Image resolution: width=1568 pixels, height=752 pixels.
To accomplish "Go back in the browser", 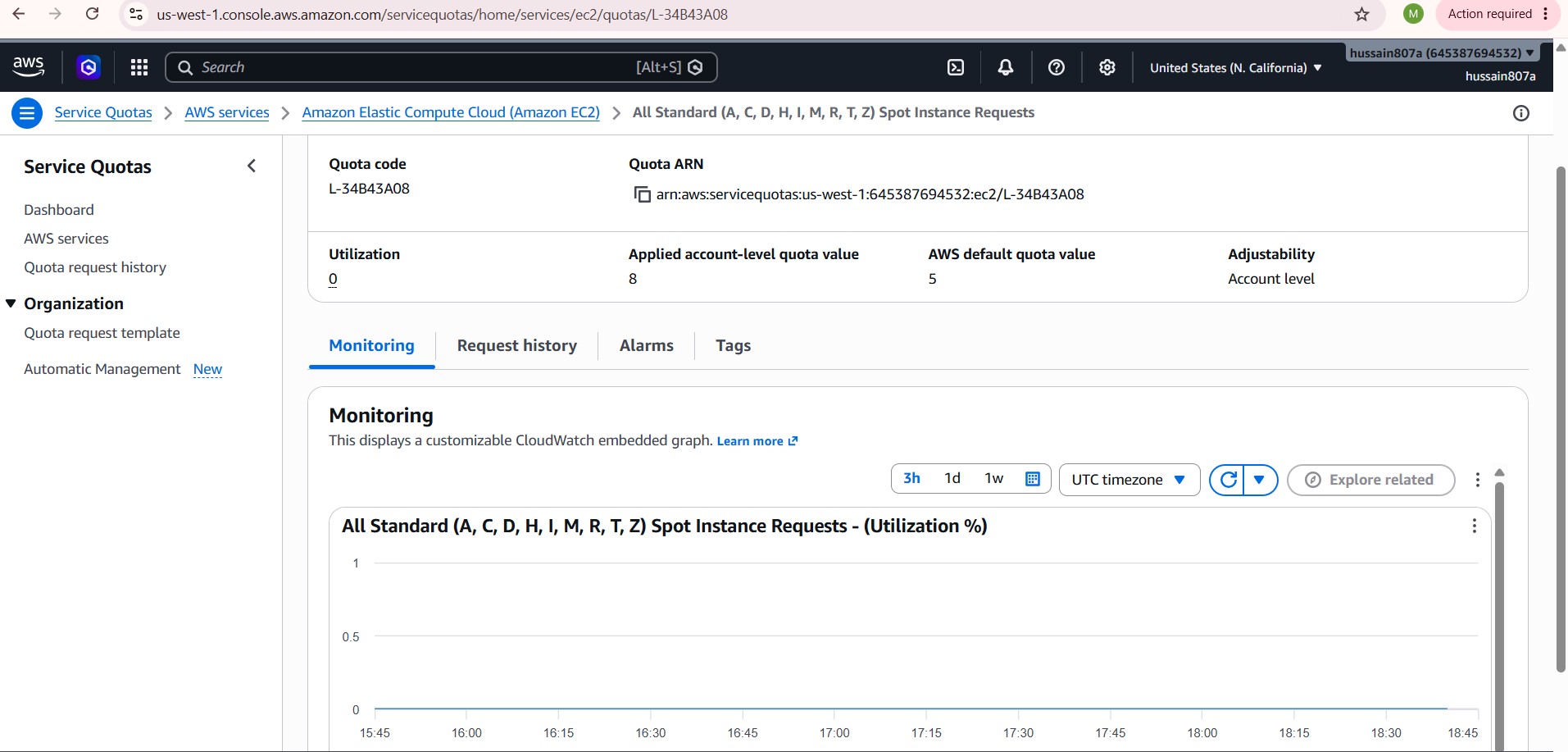I will (19, 14).
